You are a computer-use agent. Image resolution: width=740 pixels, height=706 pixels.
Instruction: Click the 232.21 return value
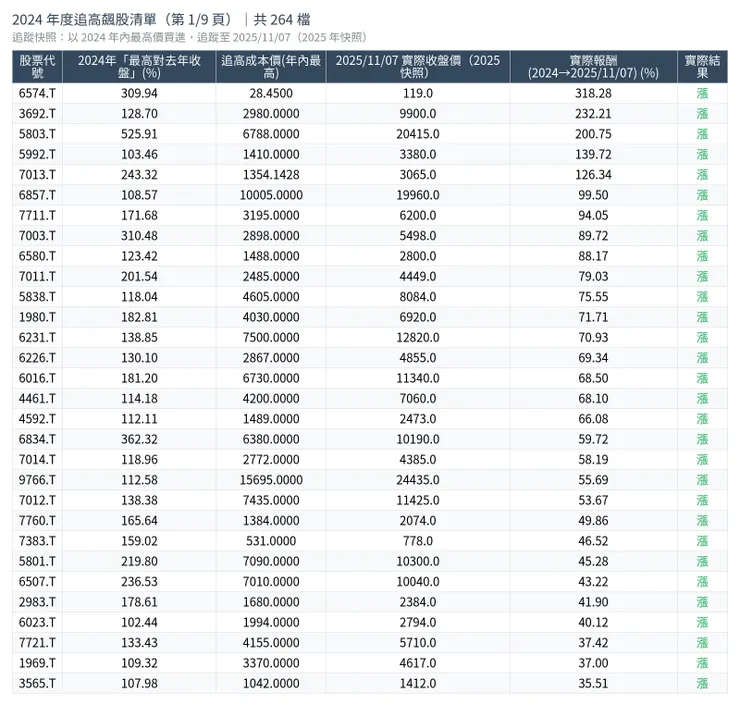(593, 114)
